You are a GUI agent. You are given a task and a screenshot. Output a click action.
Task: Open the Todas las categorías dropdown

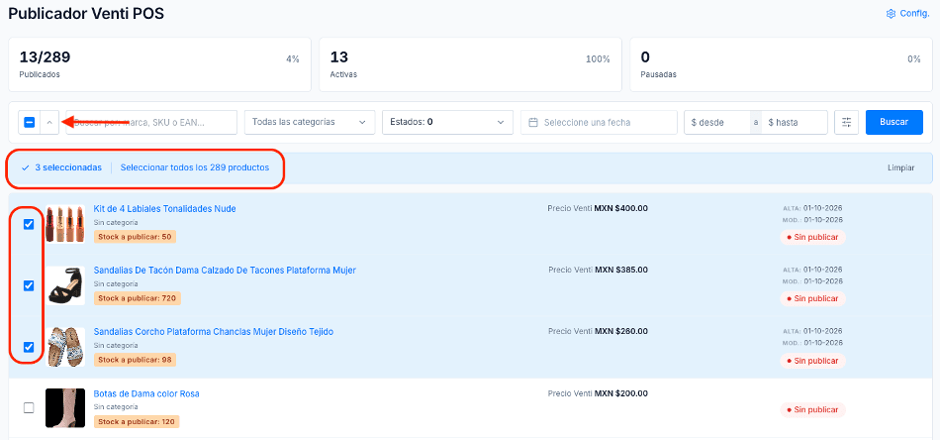pyautogui.click(x=310, y=122)
